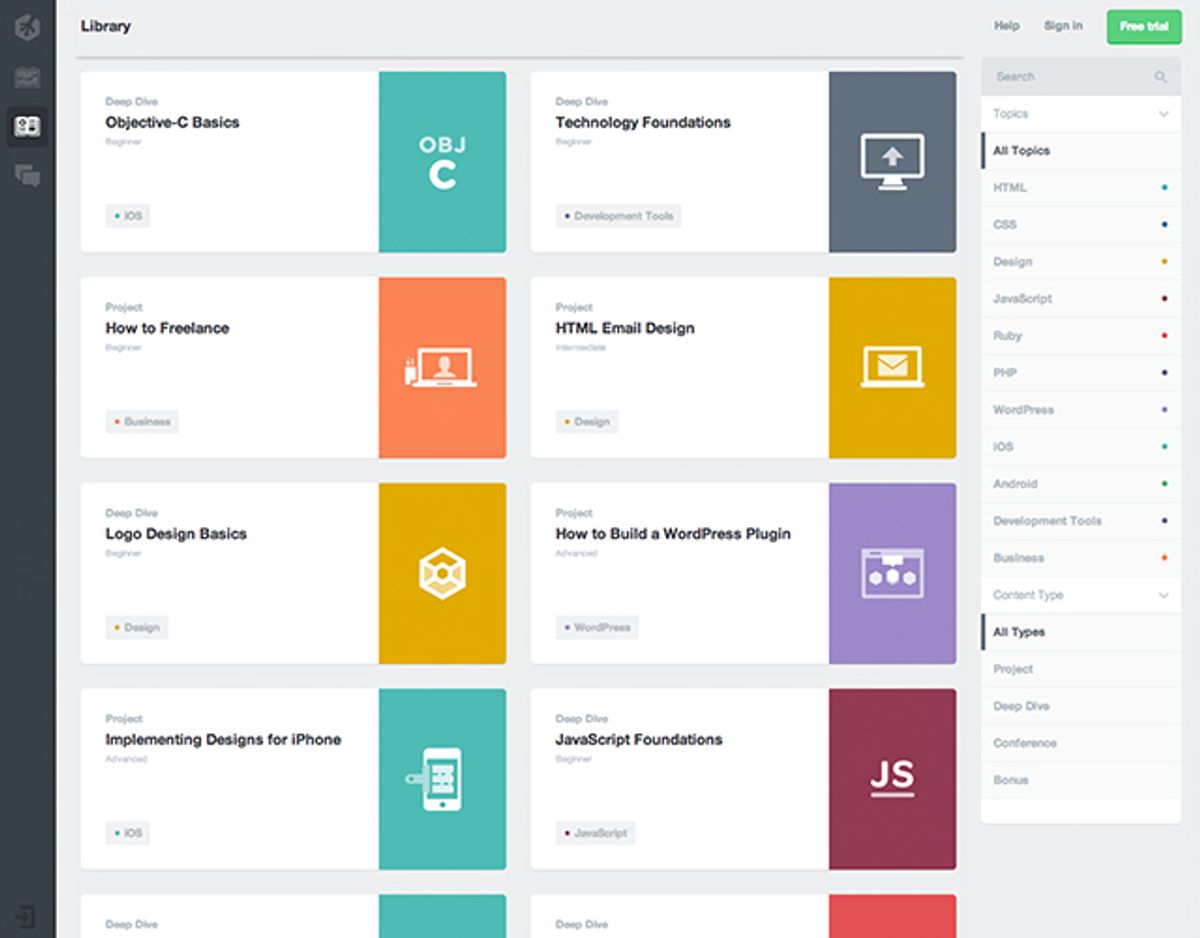
Task: Click the envelope icon on HTML Email Design
Action: click(x=892, y=367)
